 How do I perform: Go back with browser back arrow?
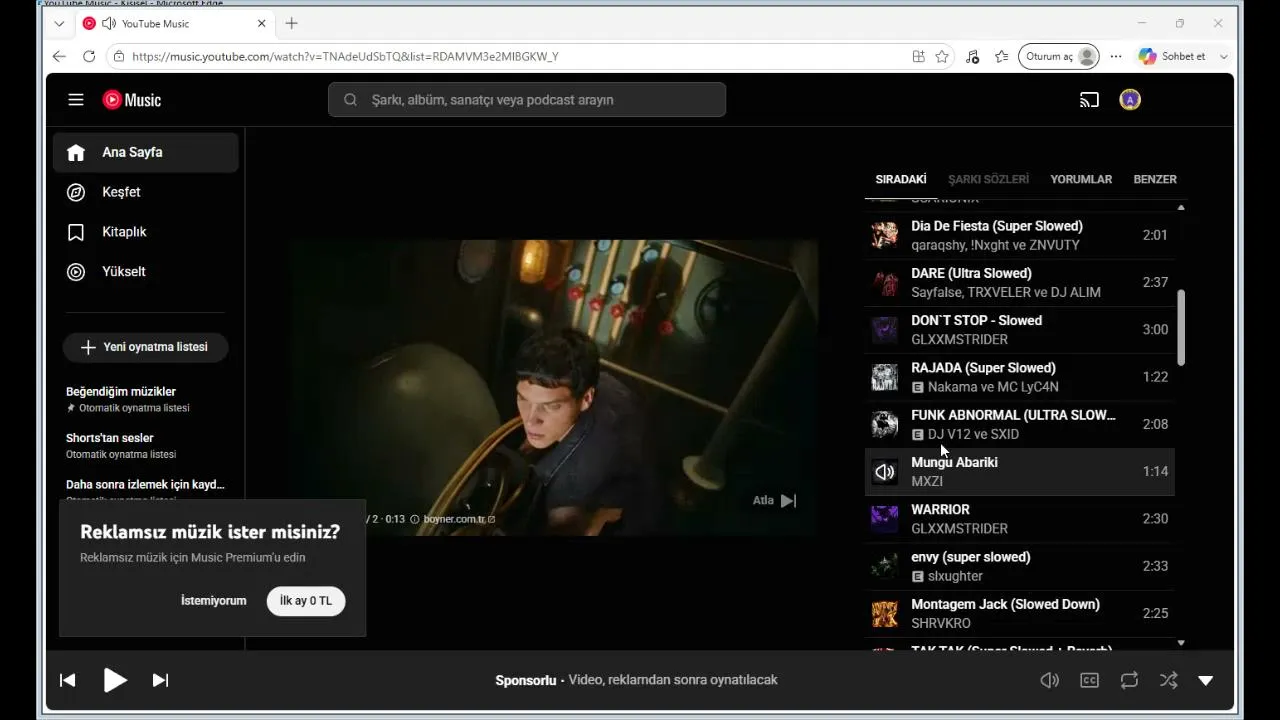click(59, 57)
